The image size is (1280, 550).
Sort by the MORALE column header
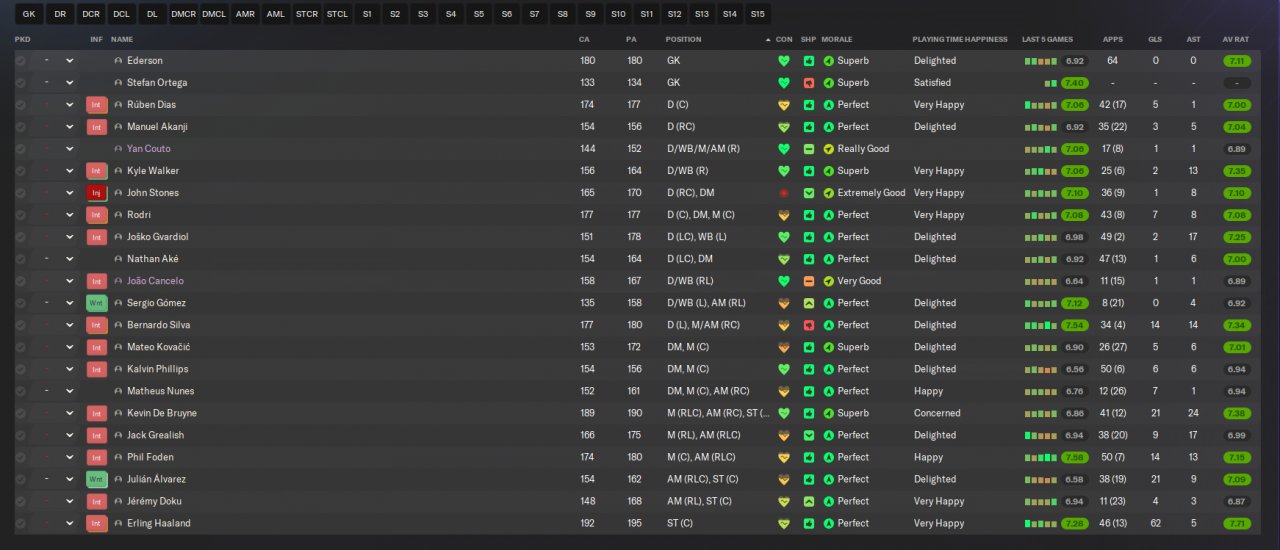pyautogui.click(x=837, y=39)
